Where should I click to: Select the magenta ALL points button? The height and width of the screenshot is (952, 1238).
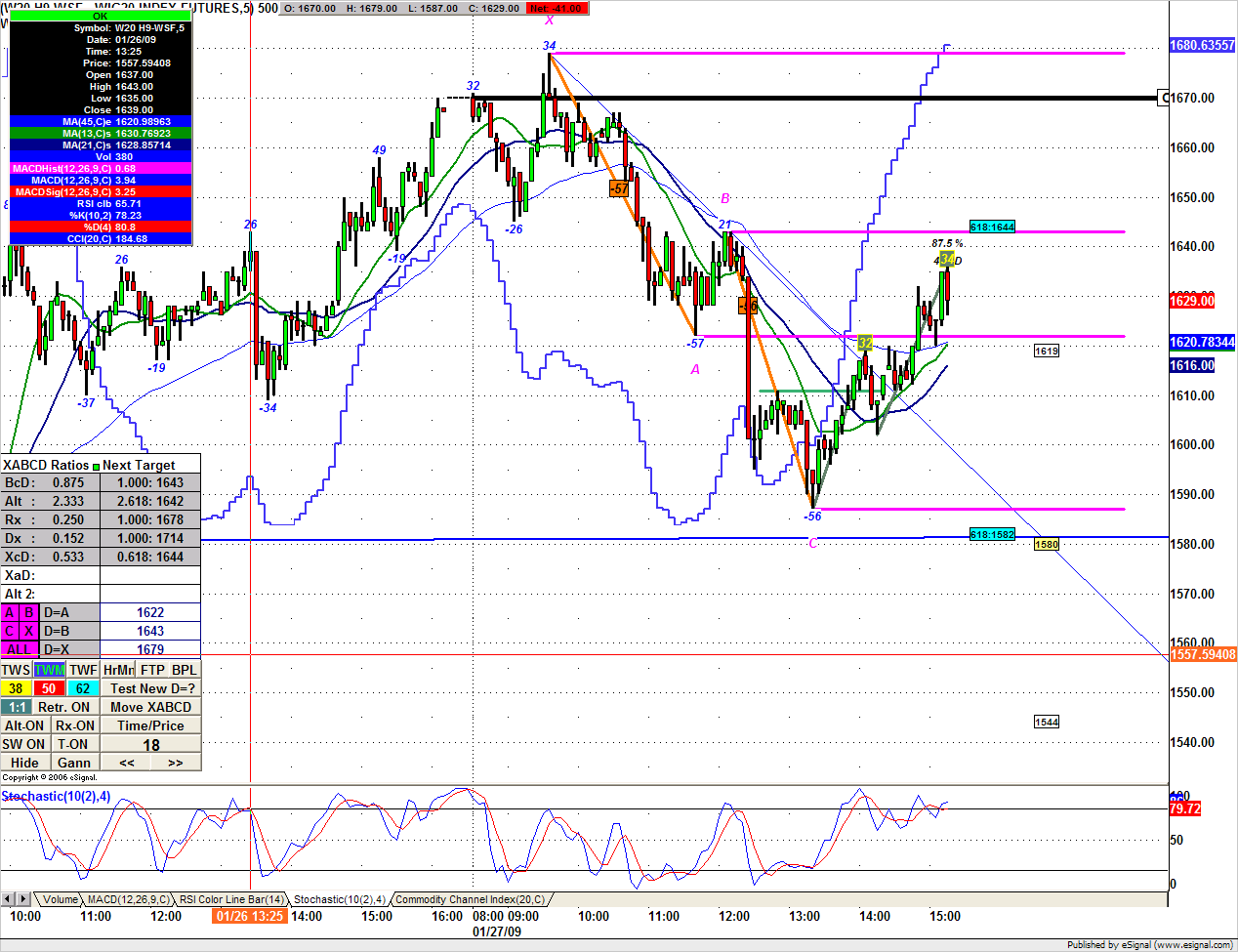tap(19, 650)
